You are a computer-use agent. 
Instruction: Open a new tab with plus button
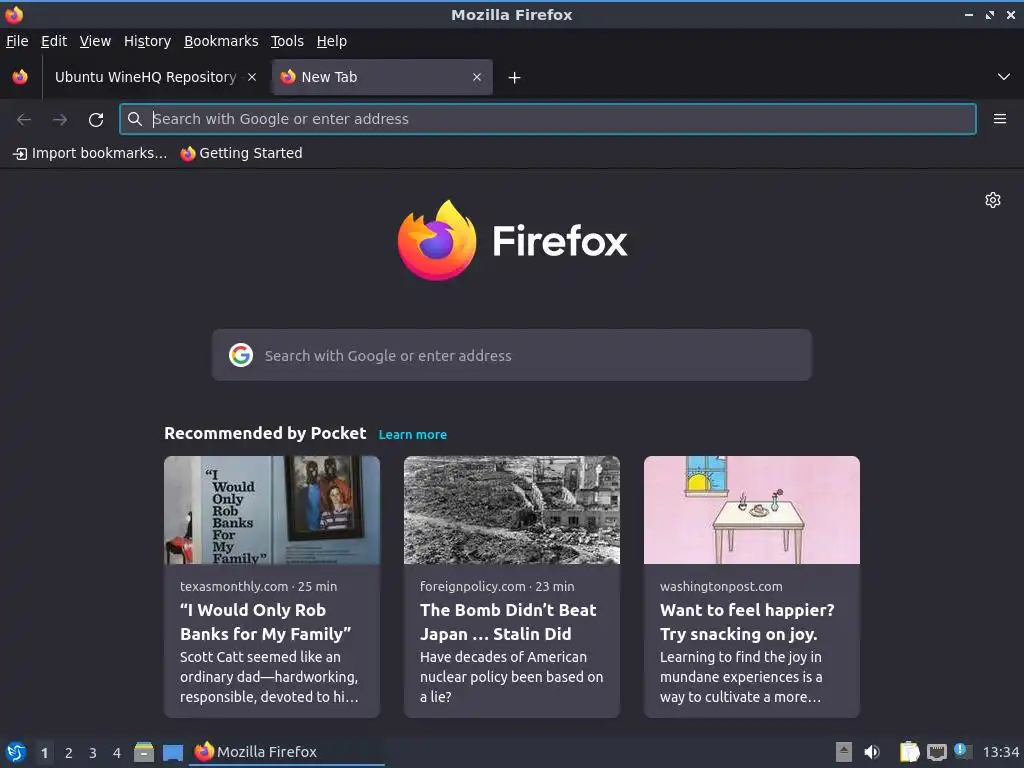[x=515, y=78]
